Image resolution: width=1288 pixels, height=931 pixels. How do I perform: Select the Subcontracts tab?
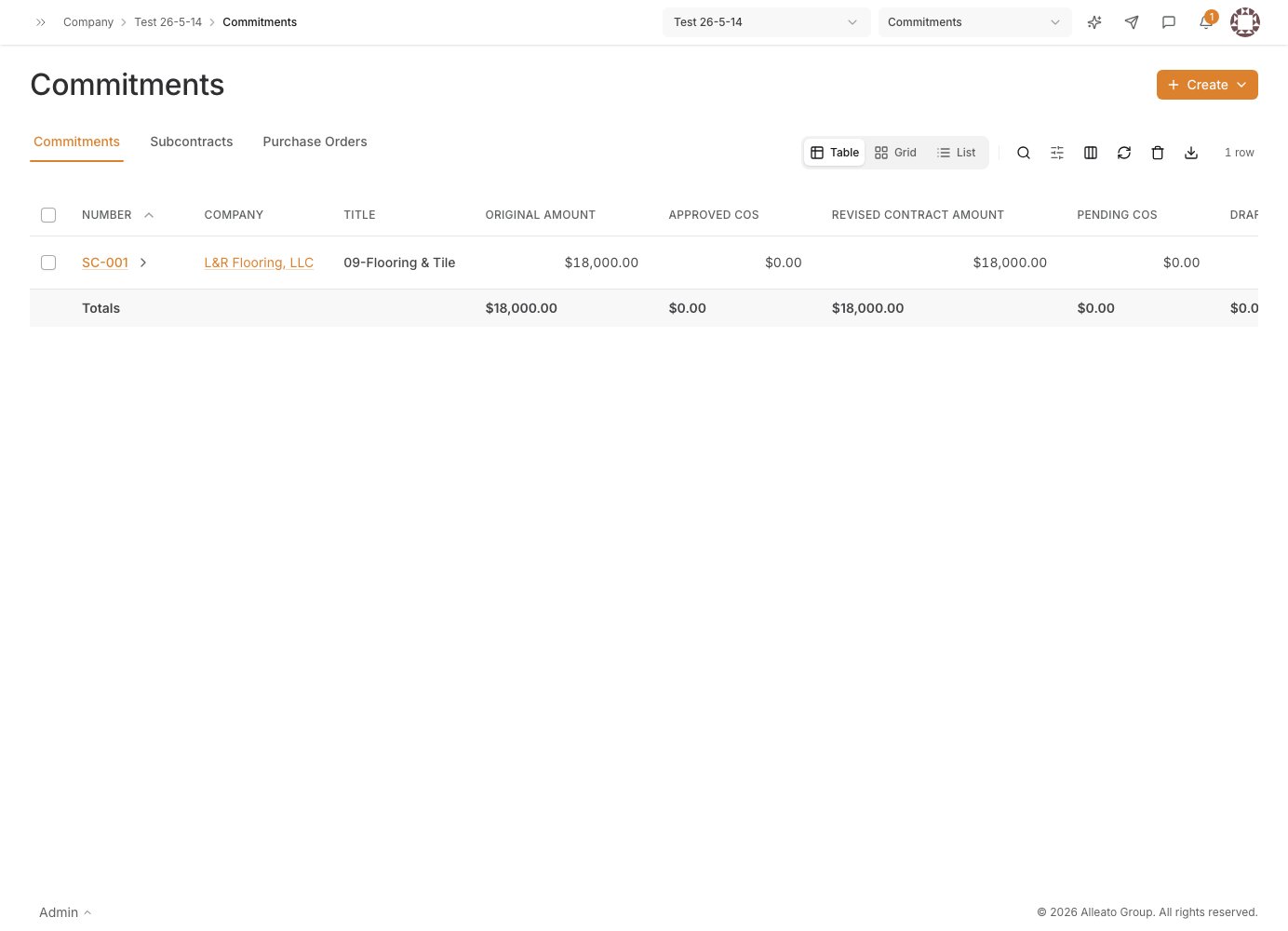point(192,142)
